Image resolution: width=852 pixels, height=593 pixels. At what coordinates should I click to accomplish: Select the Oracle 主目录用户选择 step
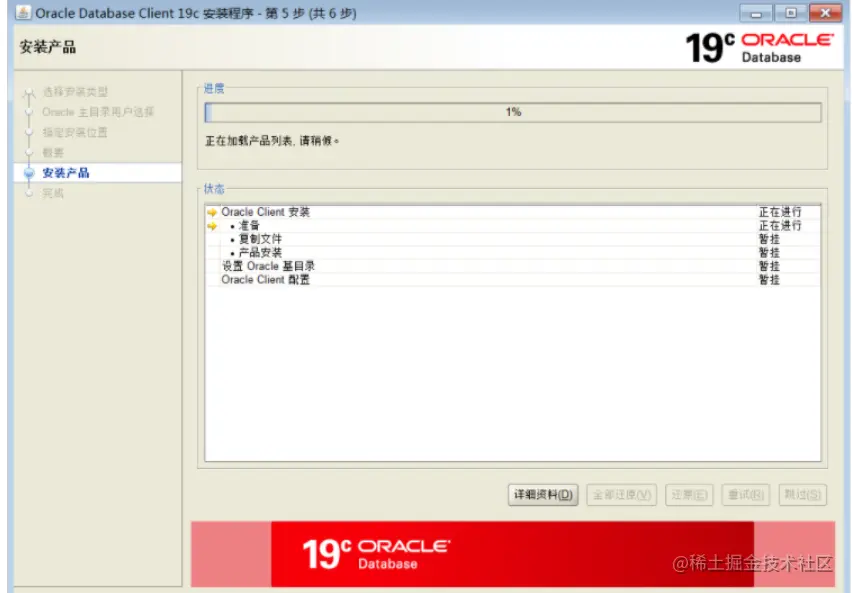tap(98, 112)
